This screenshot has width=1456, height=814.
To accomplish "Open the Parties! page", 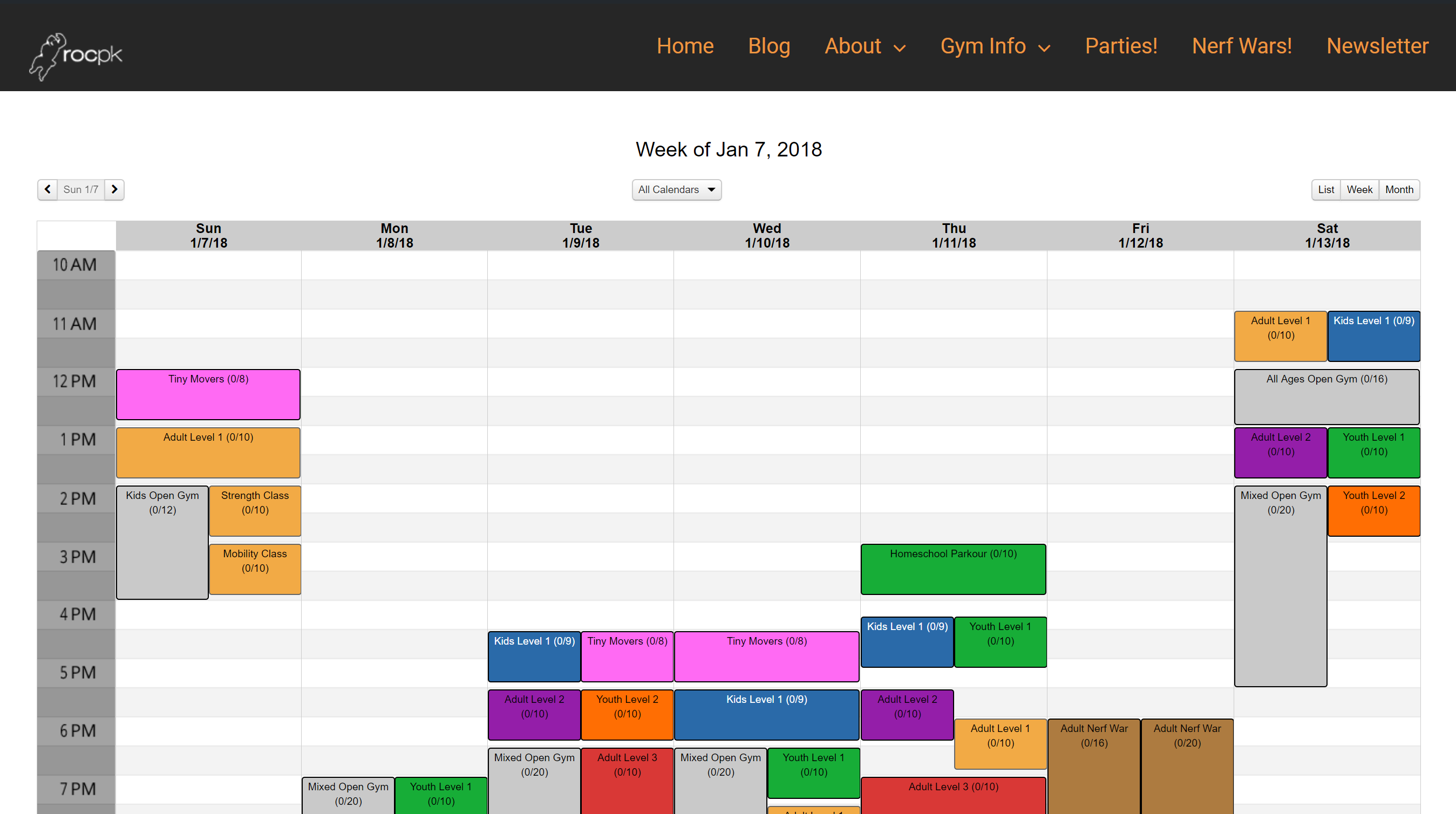I will pos(1121,46).
